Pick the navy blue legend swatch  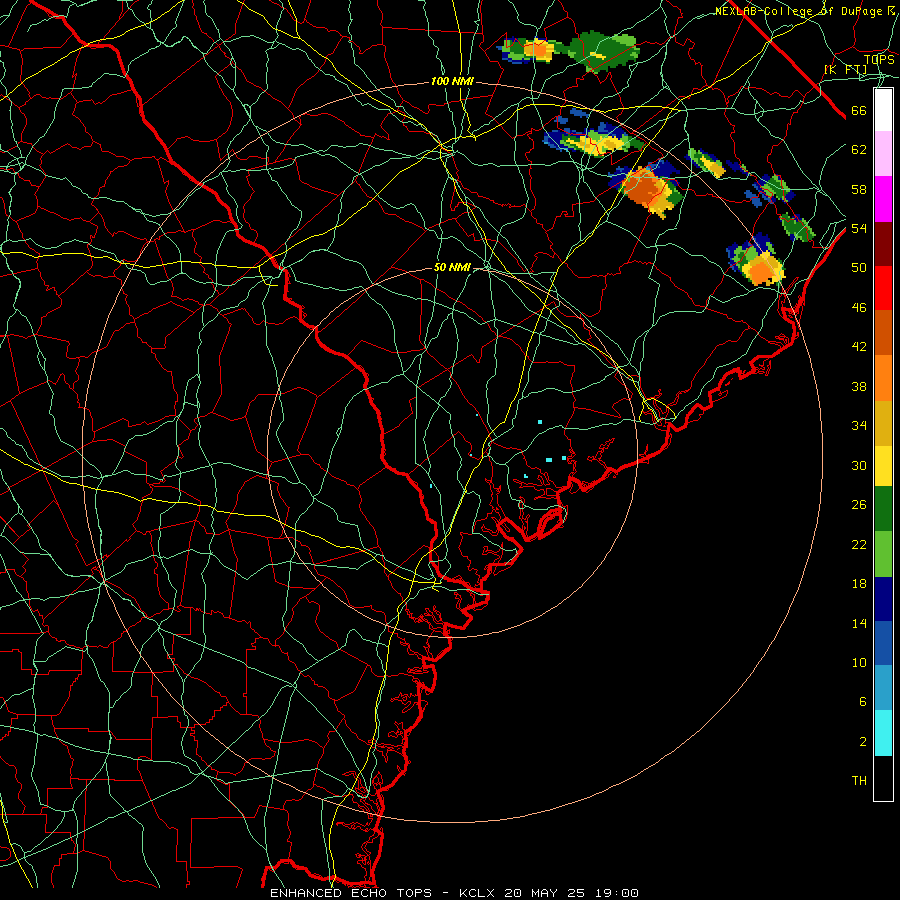[x=883, y=599]
